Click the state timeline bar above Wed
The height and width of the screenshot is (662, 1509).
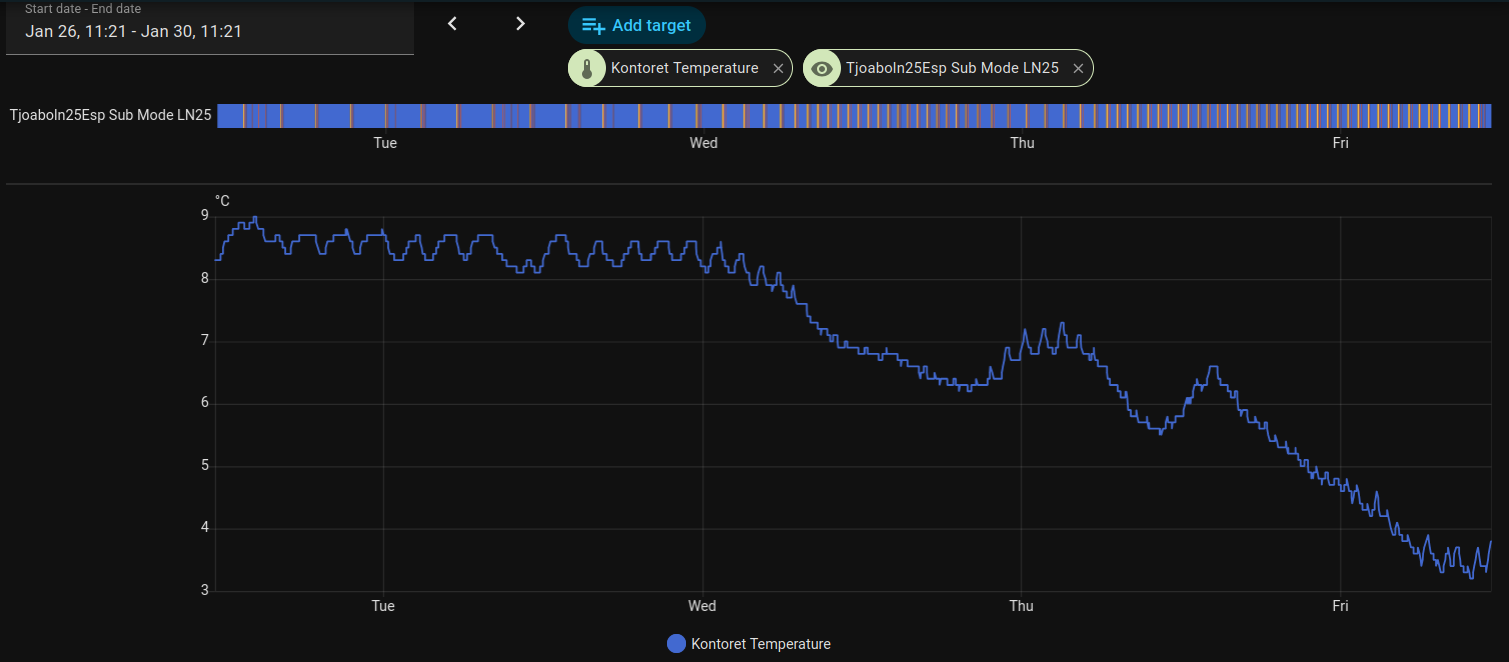(703, 115)
